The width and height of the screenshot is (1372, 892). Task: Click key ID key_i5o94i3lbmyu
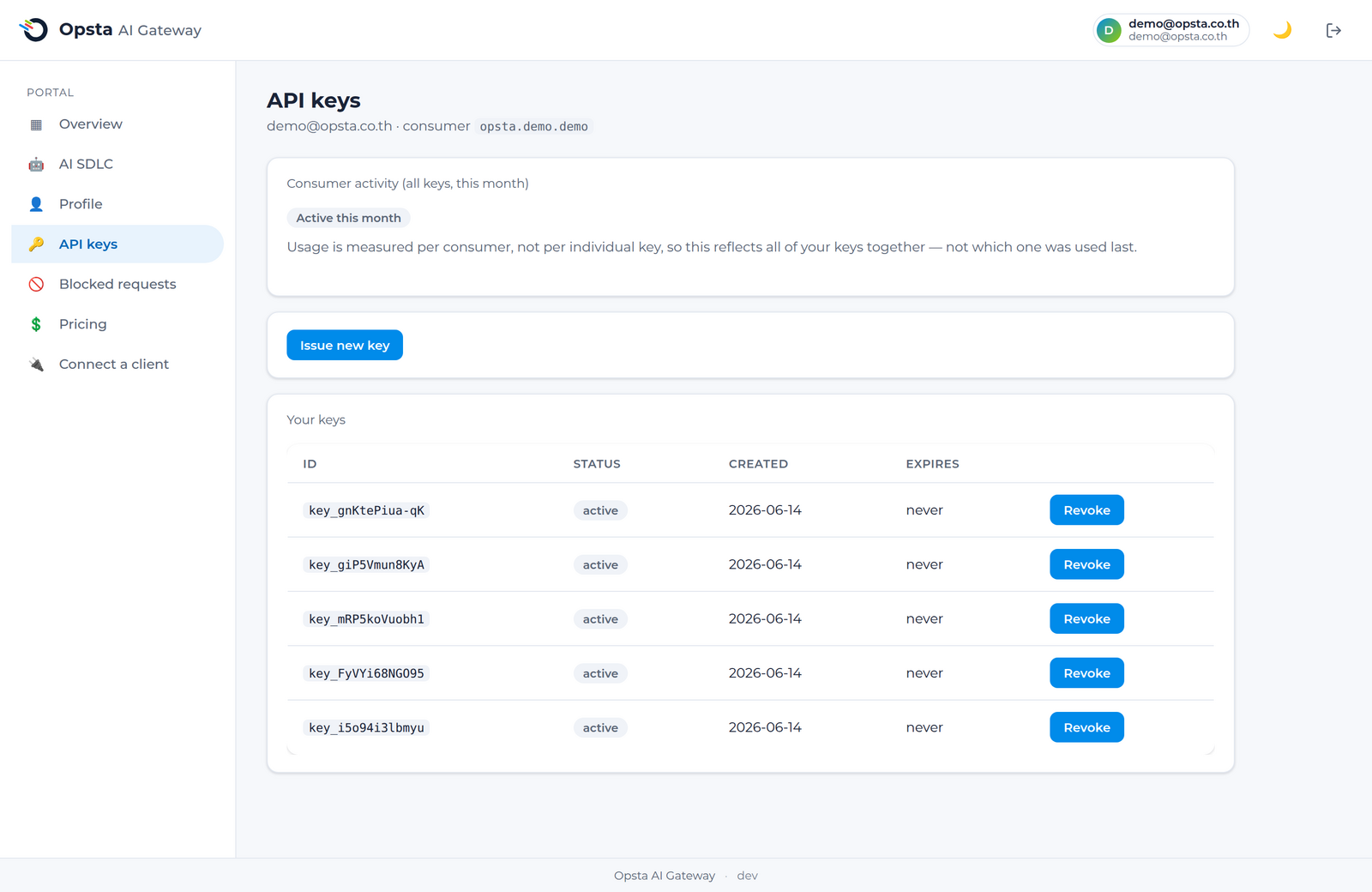366,727
